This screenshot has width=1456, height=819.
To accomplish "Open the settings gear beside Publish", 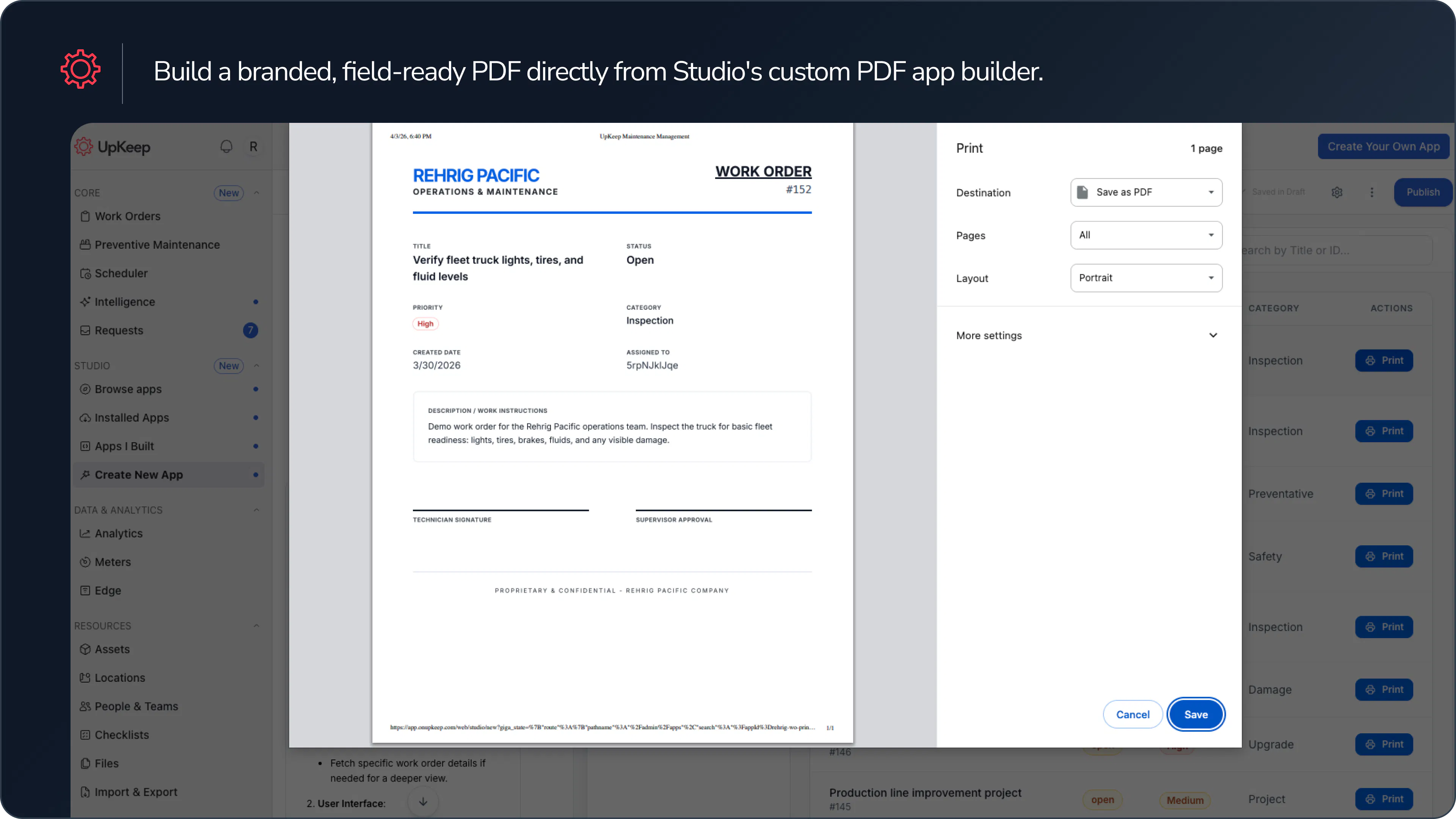I will coord(1337,192).
